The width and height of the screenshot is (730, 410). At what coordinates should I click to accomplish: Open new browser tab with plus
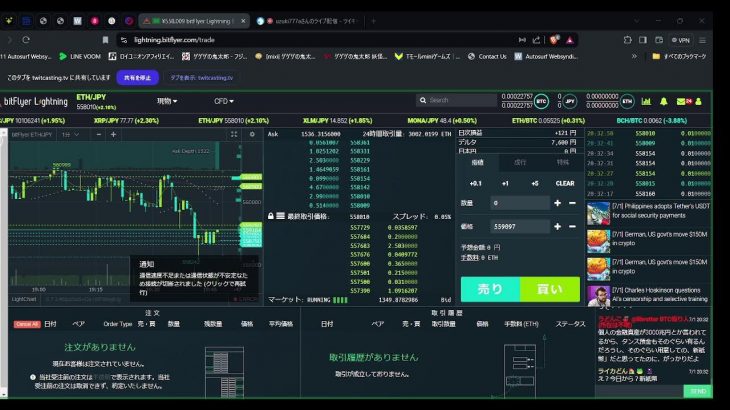(373, 21)
